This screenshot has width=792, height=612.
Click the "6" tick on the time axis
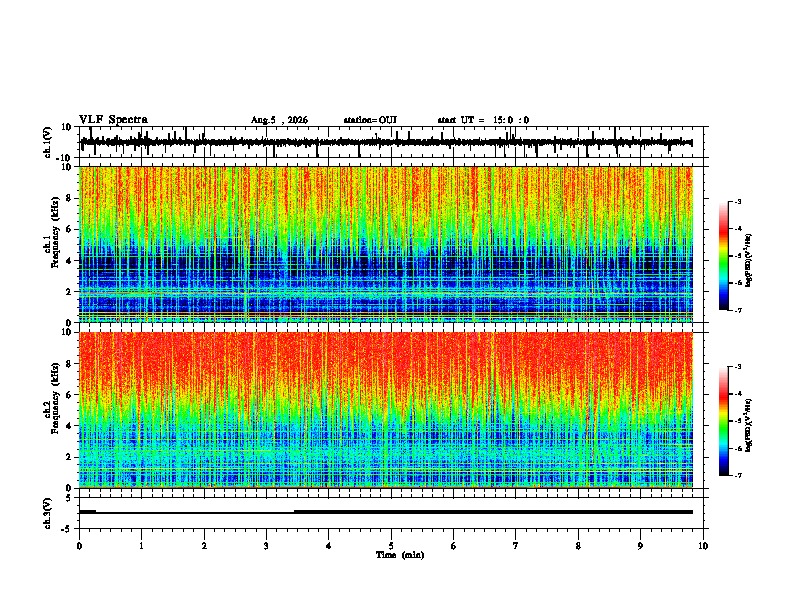pos(453,546)
